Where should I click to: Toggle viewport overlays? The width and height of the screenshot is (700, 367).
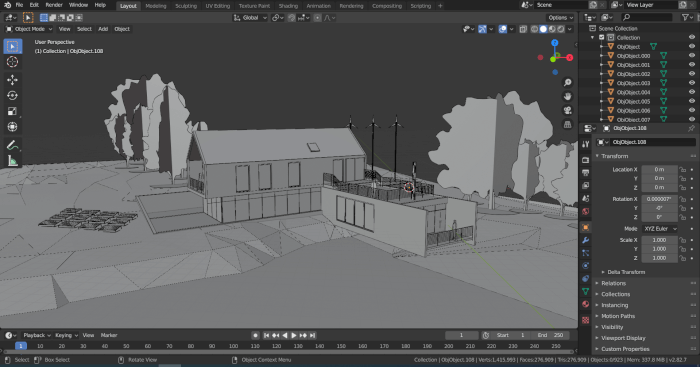pyautogui.click(x=503, y=29)
